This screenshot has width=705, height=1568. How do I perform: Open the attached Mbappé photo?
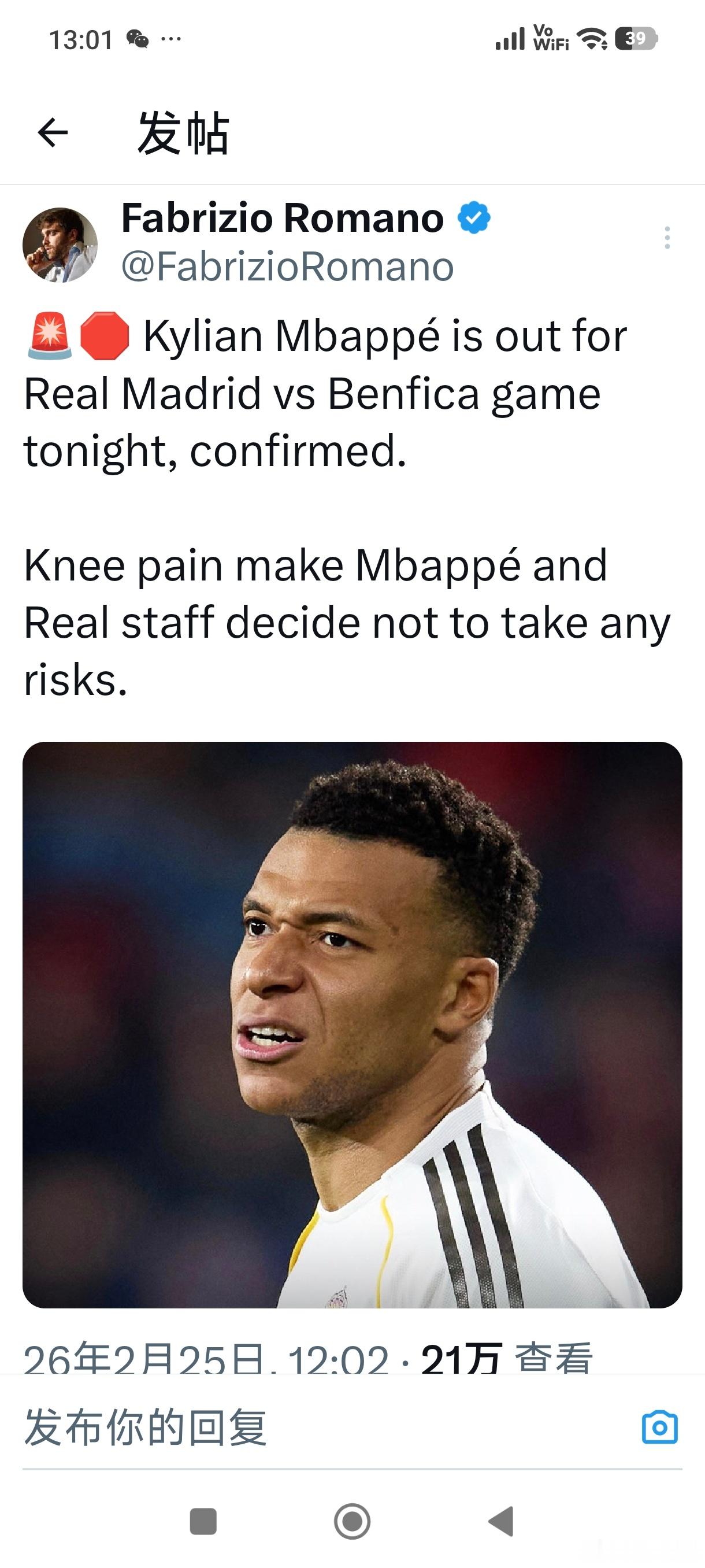[x=352, y=1025]
